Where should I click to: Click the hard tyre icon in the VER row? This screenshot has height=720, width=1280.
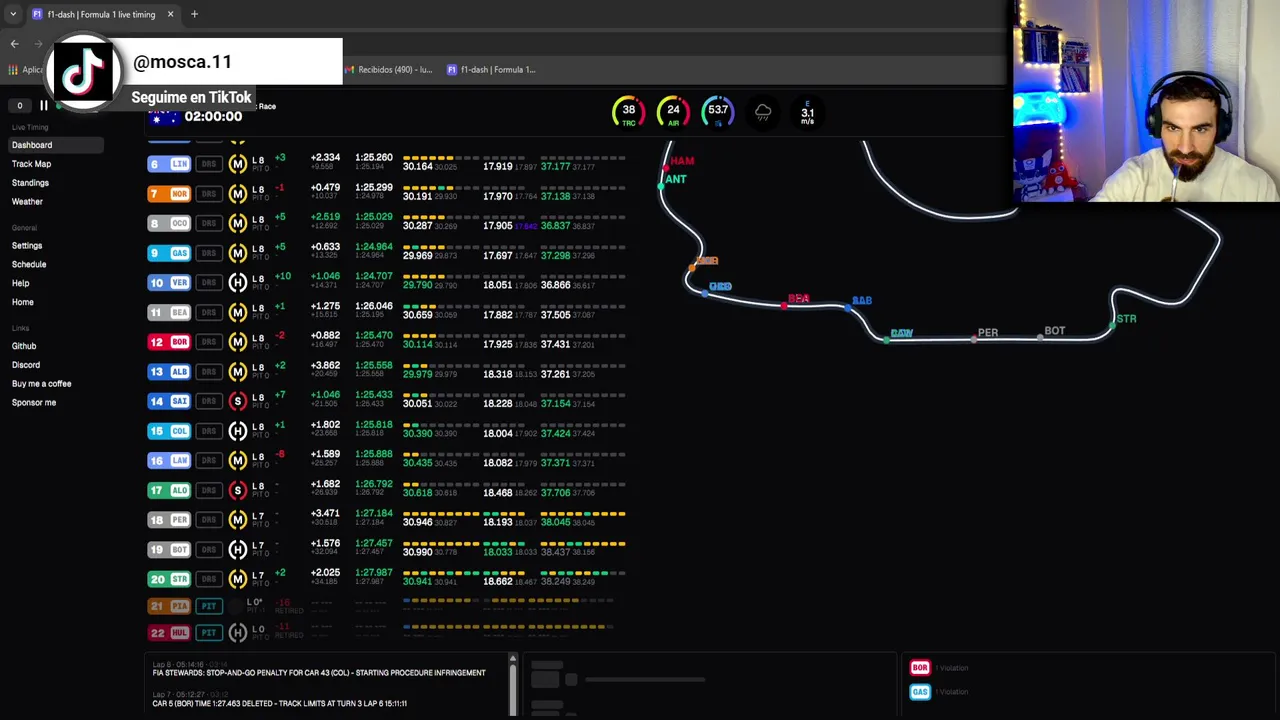[237, 283]
